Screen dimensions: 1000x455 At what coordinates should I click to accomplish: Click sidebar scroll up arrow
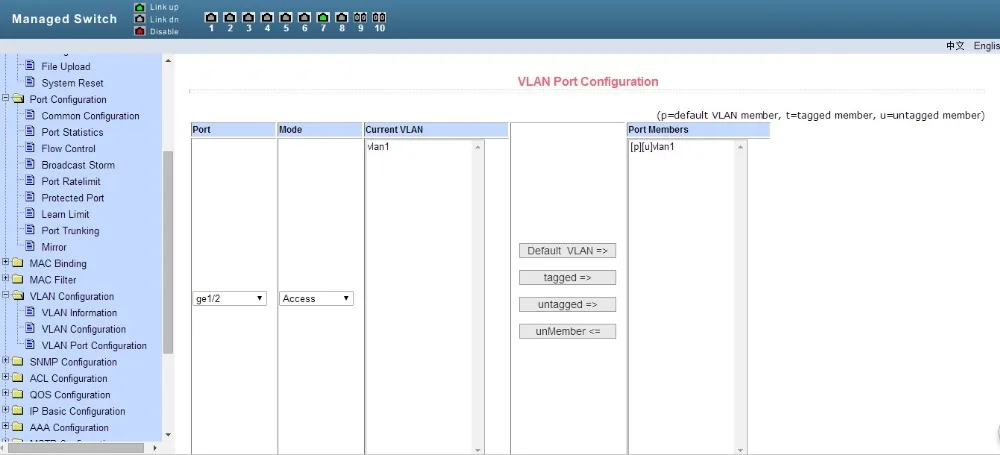[x=168, y=61]
